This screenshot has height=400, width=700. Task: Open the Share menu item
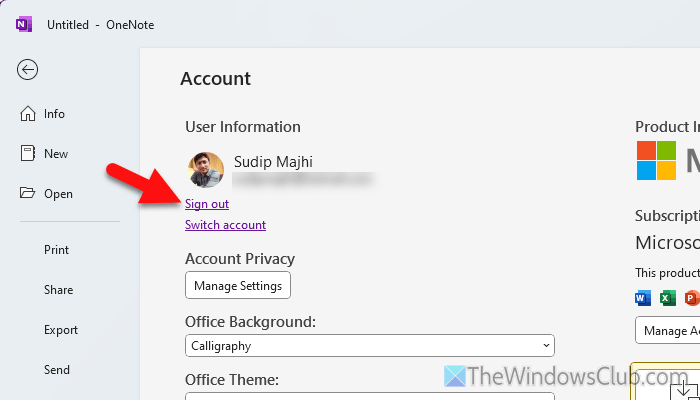pyautogui.click(x=58, y=290)
